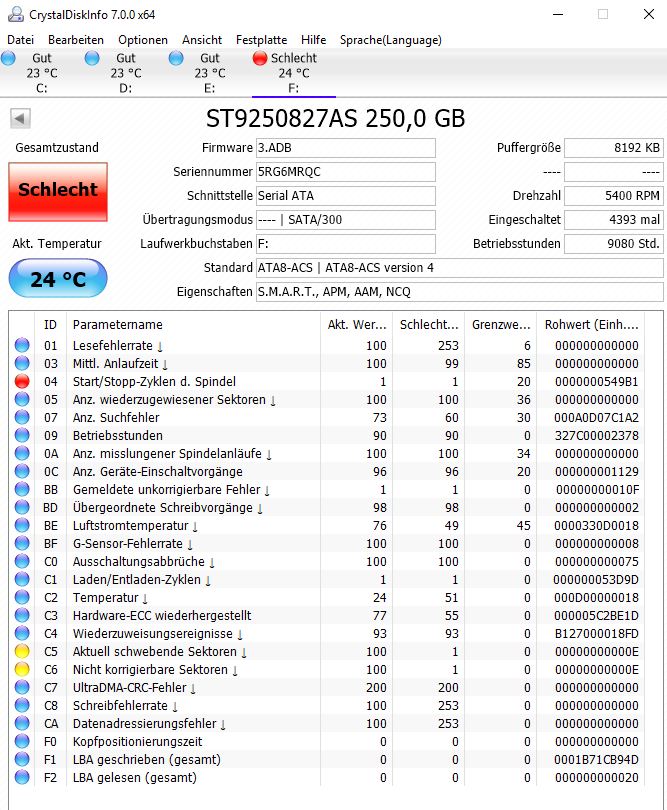Click the Parametername column header

193,324
